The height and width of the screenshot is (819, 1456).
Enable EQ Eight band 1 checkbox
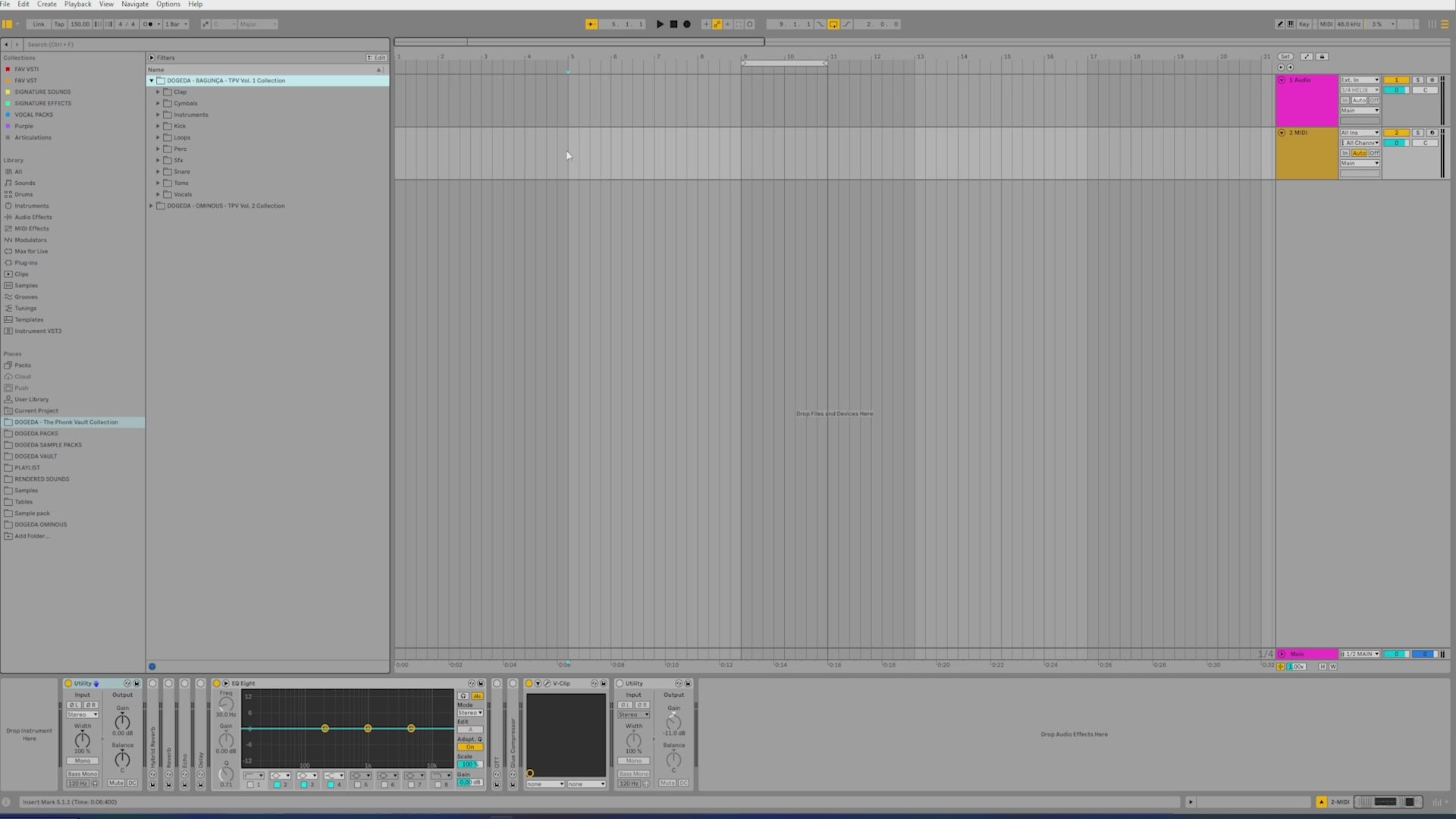point(250,785)
